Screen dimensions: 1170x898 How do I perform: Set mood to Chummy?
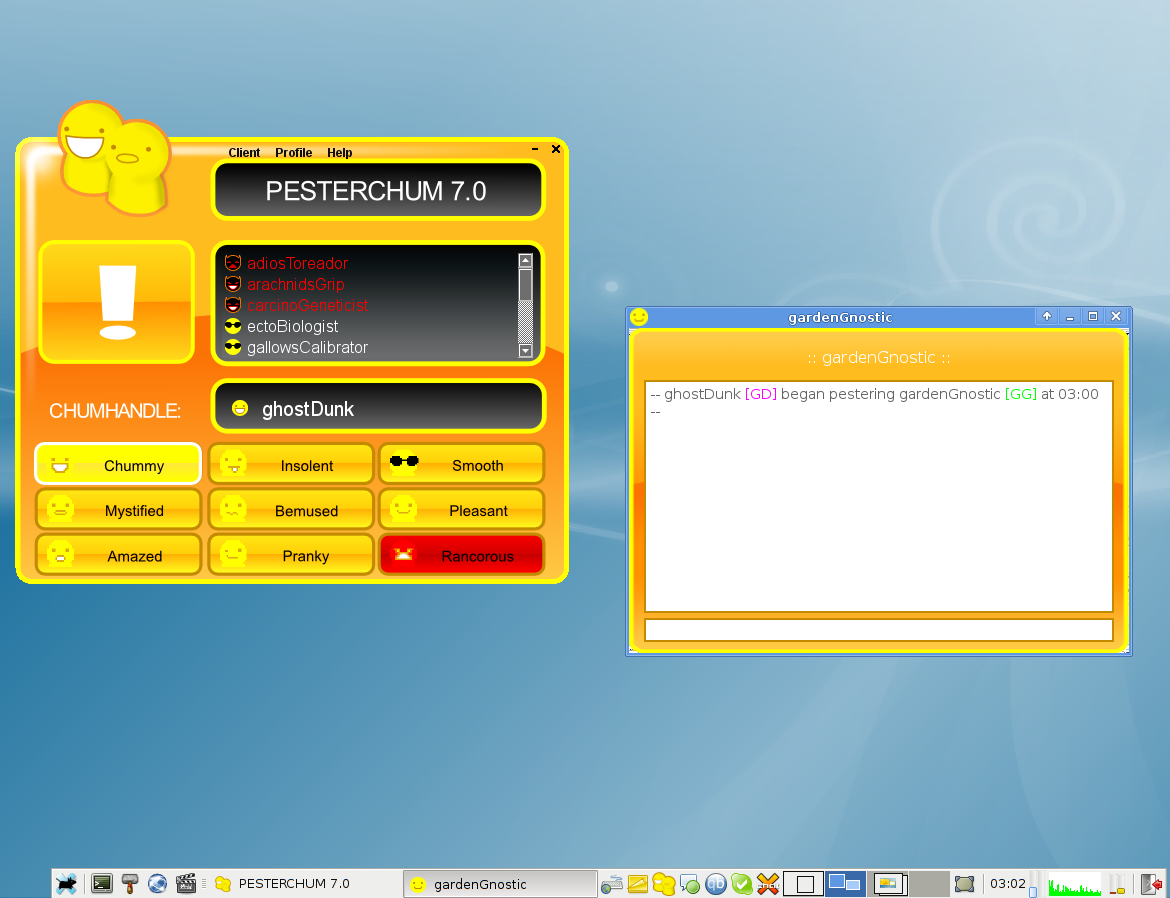(118, 465)
